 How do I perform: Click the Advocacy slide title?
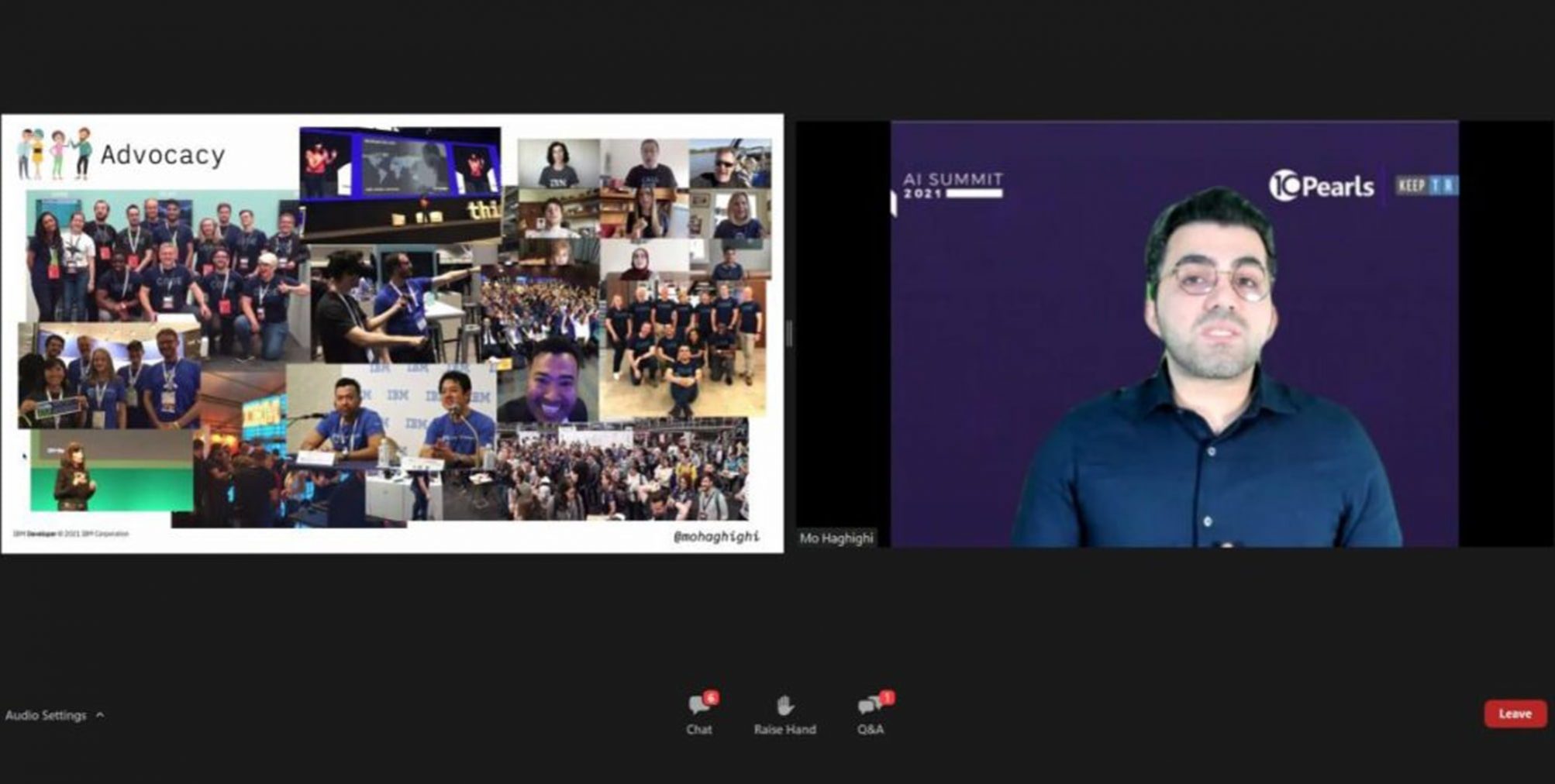click(163, 155)
